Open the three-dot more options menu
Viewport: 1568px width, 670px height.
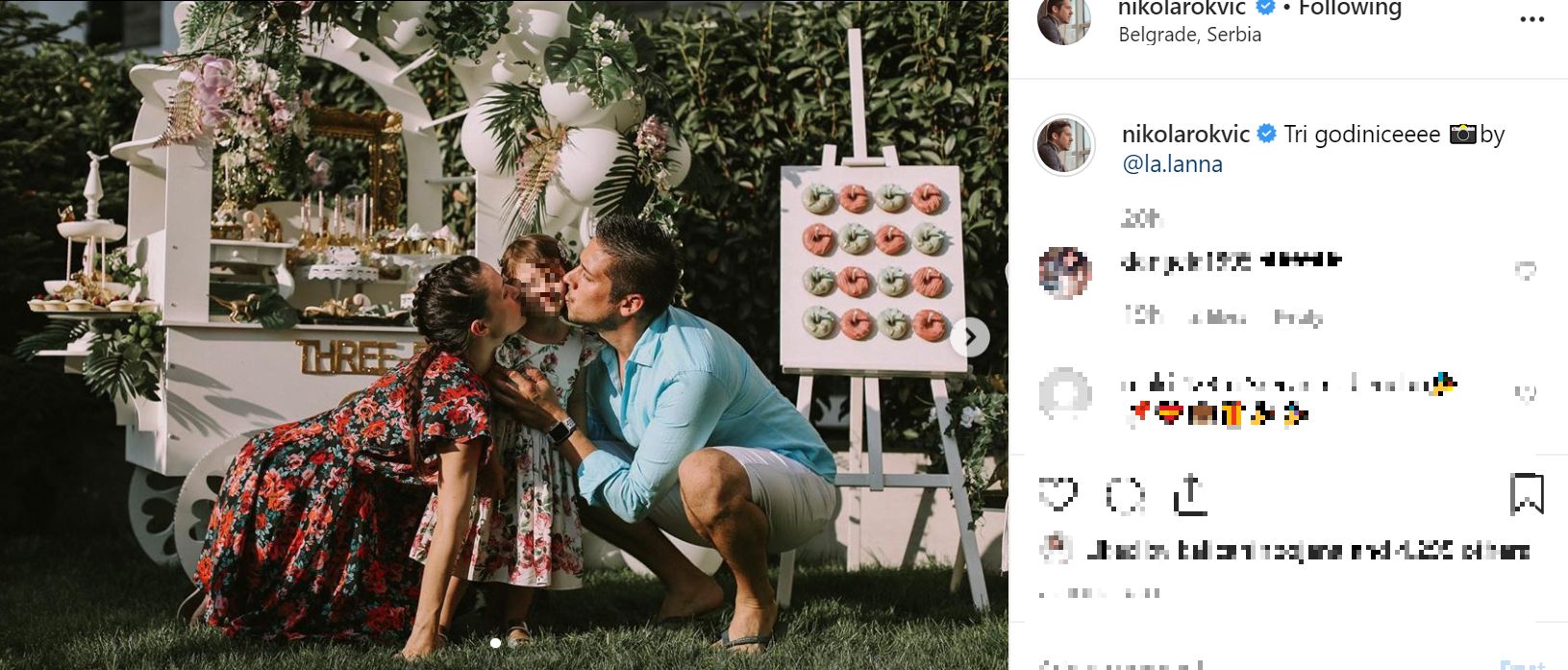point(1531,20)
